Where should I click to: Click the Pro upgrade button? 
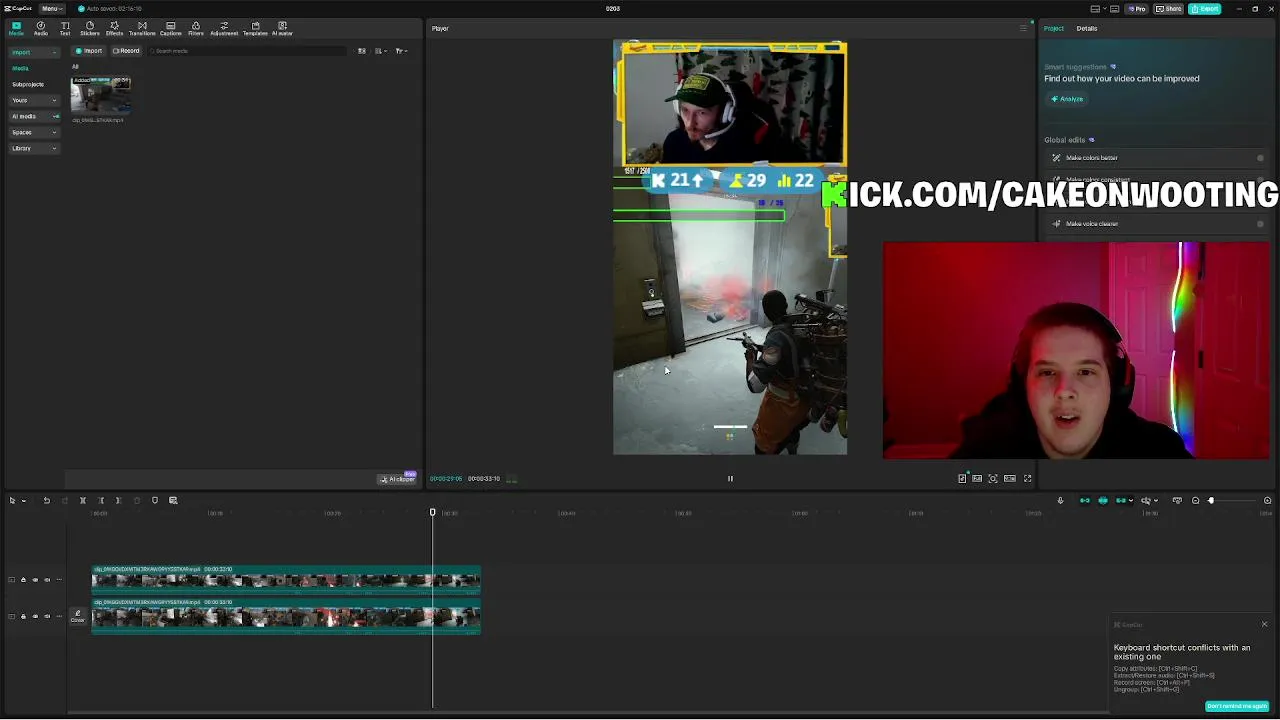[x=1137, y=9]
